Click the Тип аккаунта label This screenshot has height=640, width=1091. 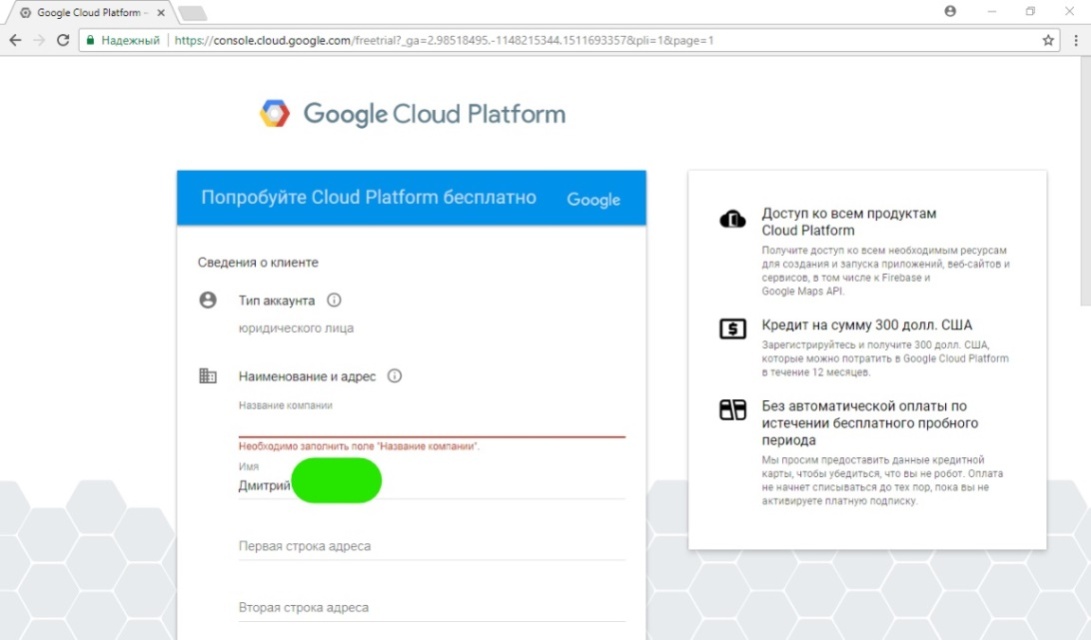[x=276, y=301]
